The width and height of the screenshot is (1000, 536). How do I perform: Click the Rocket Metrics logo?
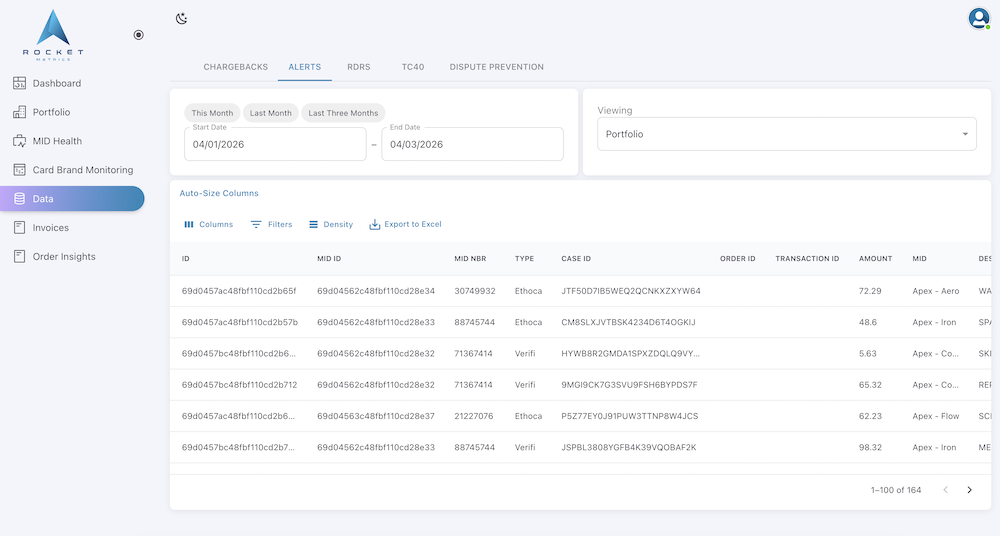(53, 35)
